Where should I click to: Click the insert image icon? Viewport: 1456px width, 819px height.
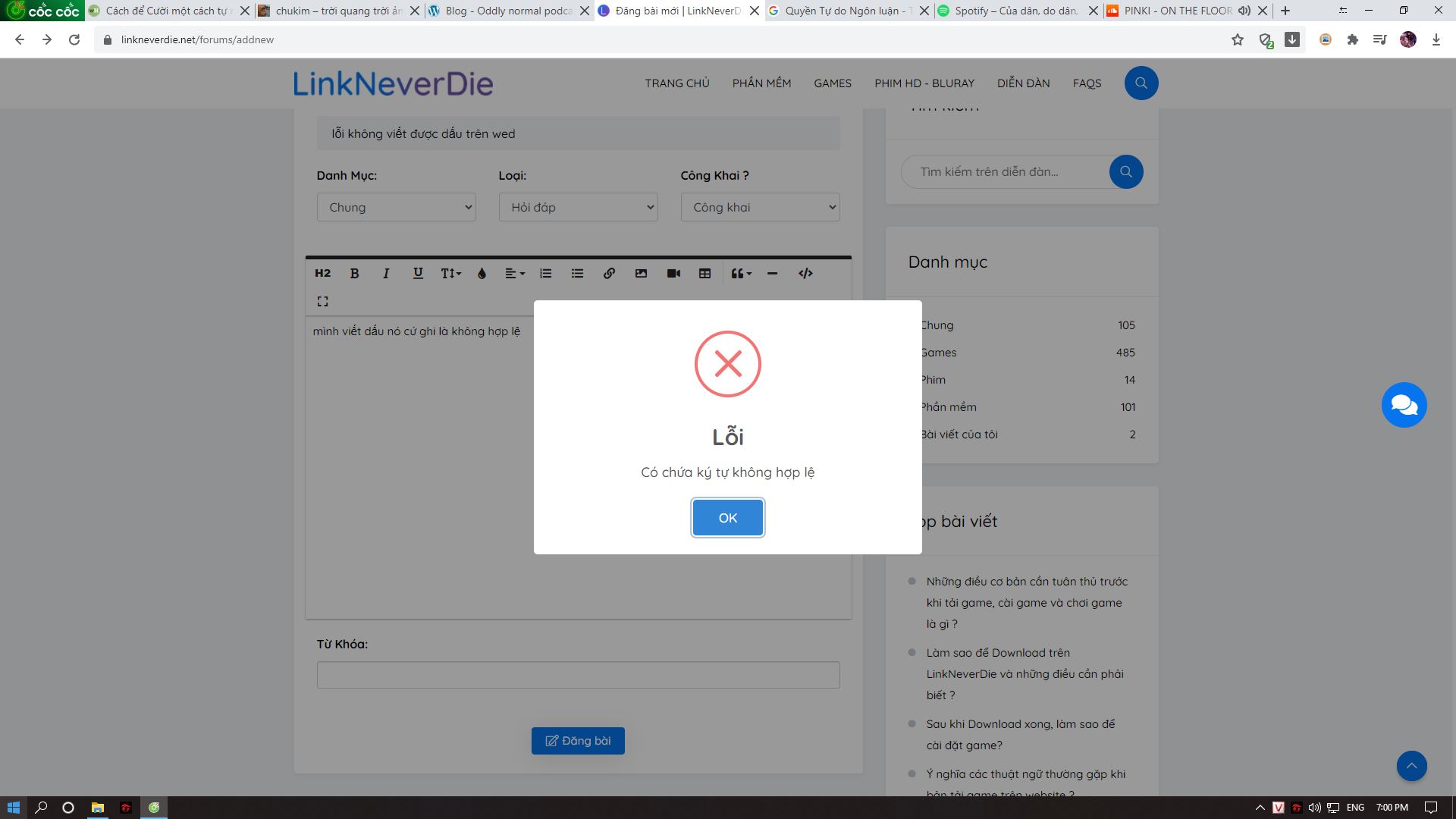coord(641,274)
